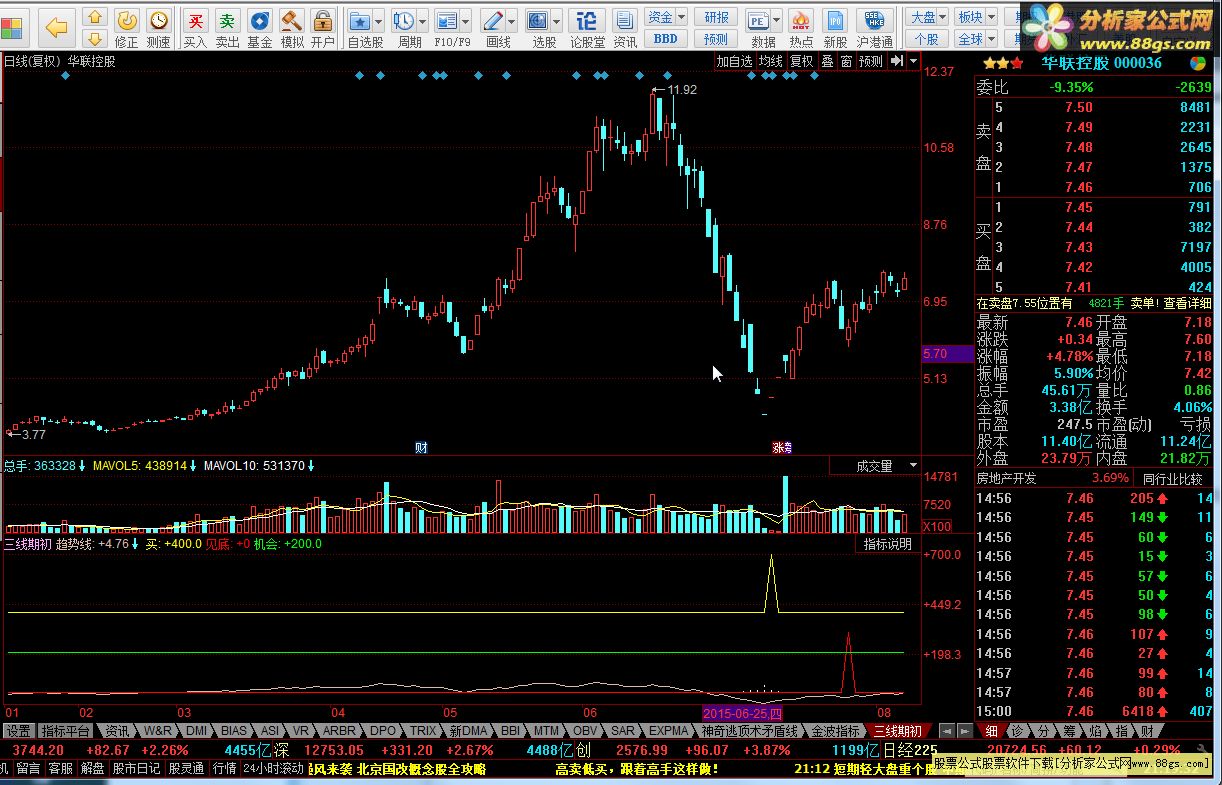Image resolution: width=1222 pixels, height=785 pixels.
Task: Click the 24小时滚动 news button
Action: point(273,768)
